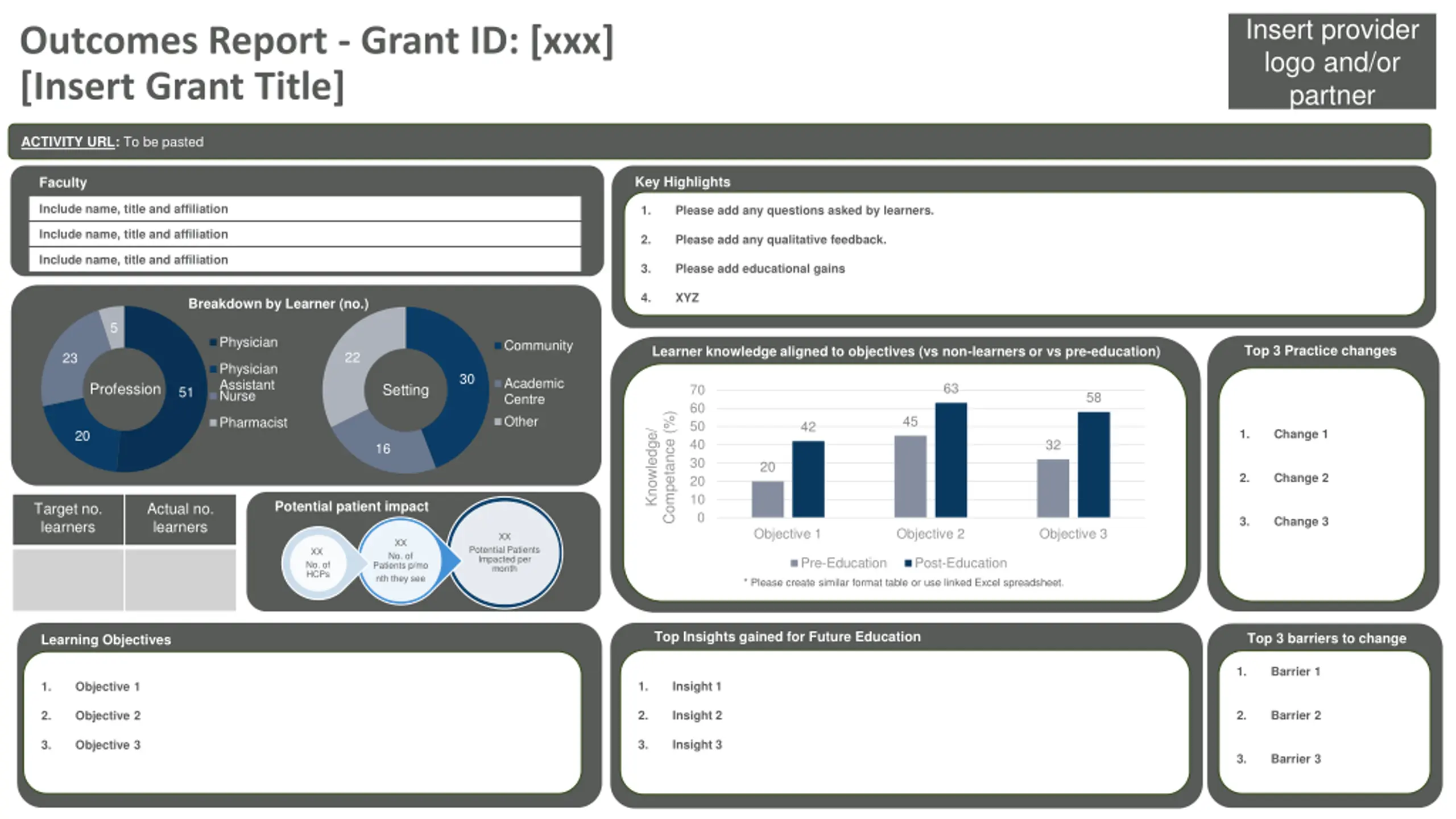Image resolution: width=1456 pixels, height=819 pixels.
Task: Click the Post-Education legend square
Action: 908,563
